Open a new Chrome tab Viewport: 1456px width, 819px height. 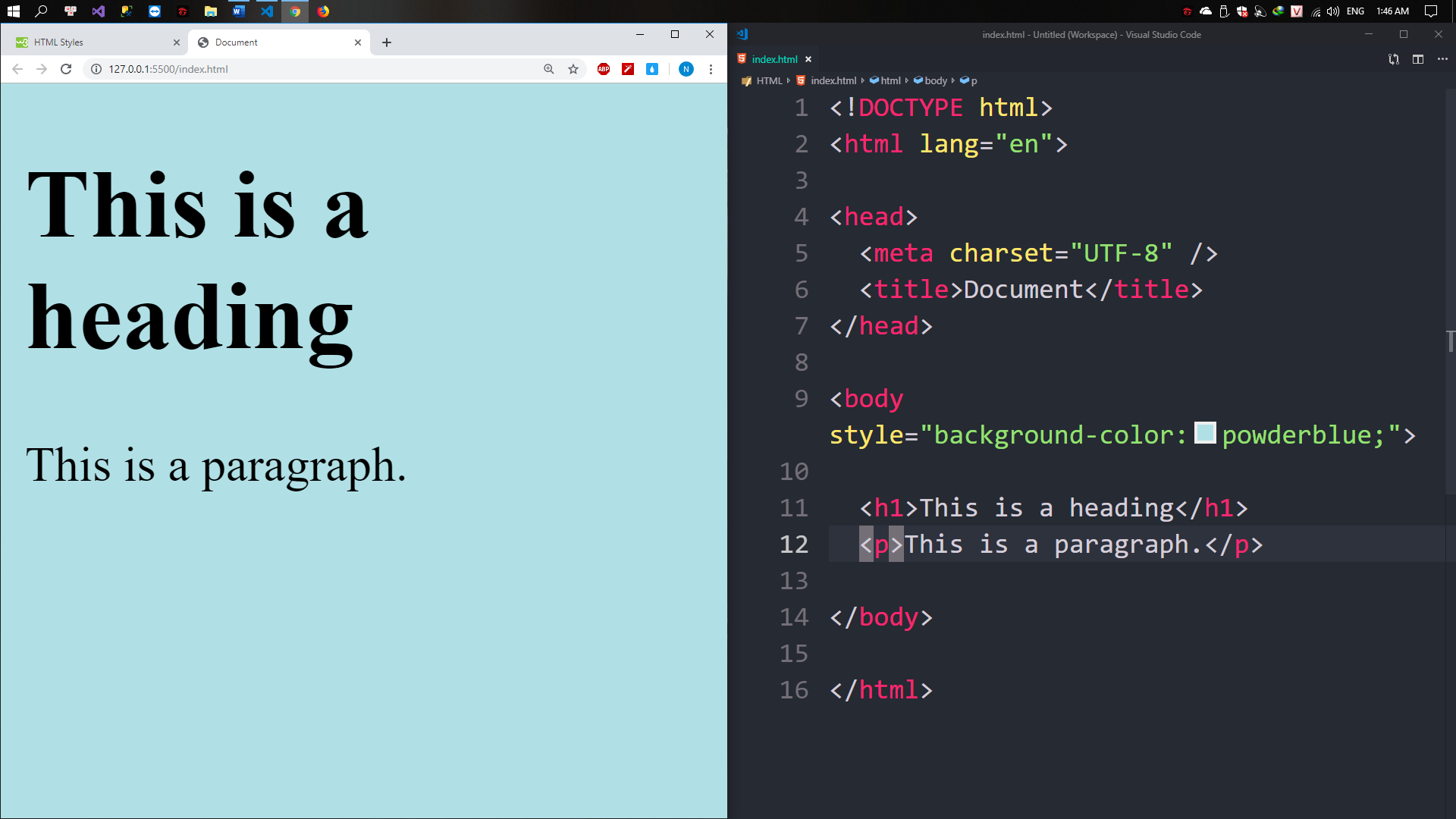pos(387,42)
